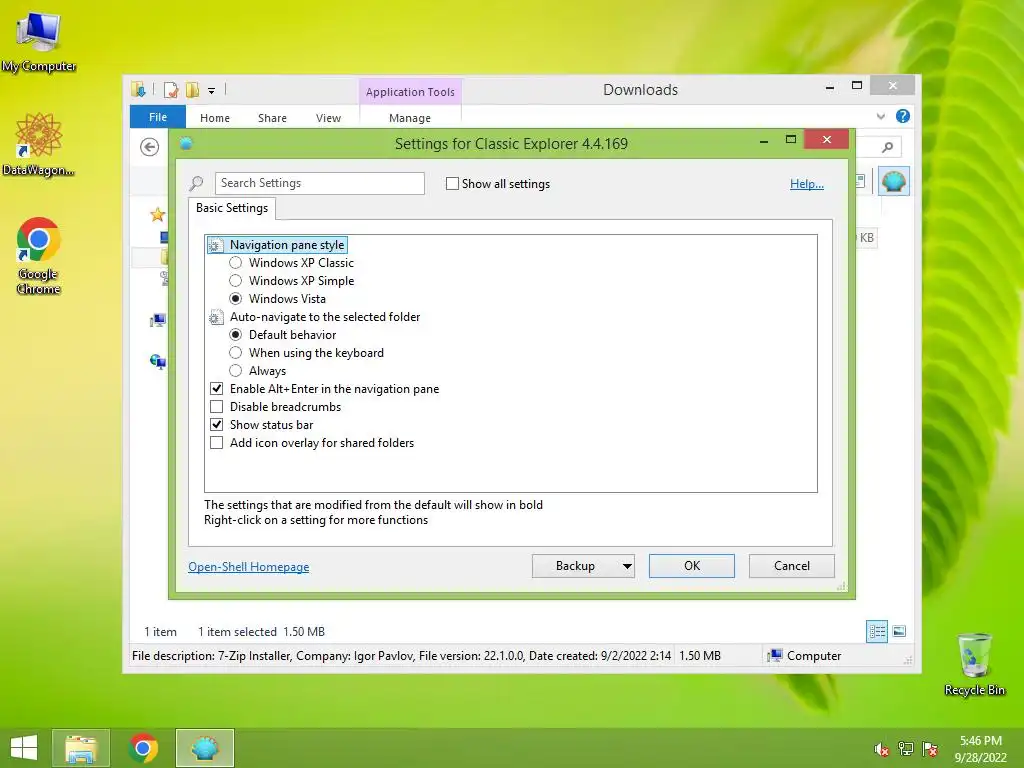Image resolution: width=1024 pixels, height=768 pixels.
Task: Open the Recycle Bin desktop icon
Action: pyautogui.click(x=974, y=664)
